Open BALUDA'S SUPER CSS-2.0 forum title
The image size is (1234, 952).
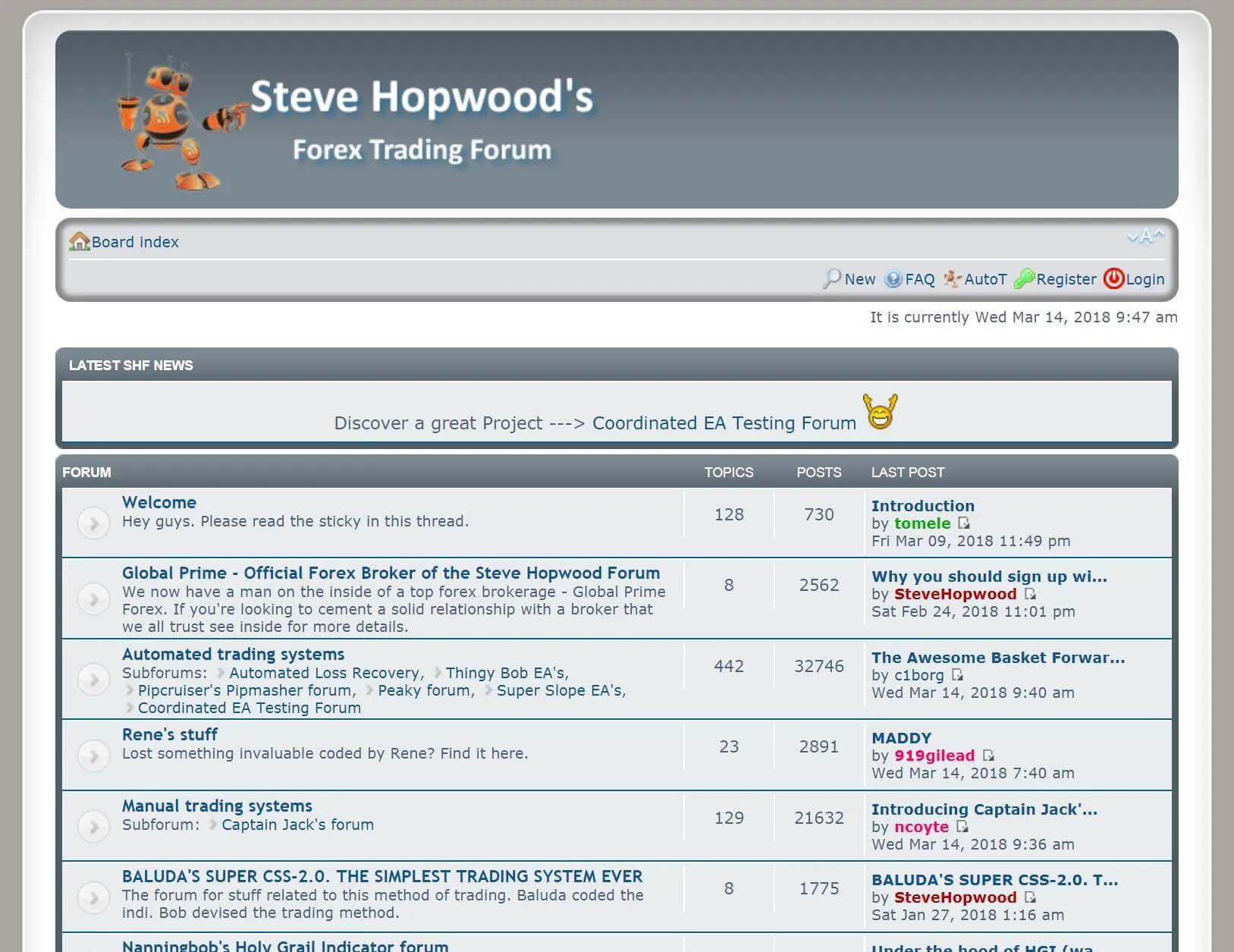coord(382,876)
